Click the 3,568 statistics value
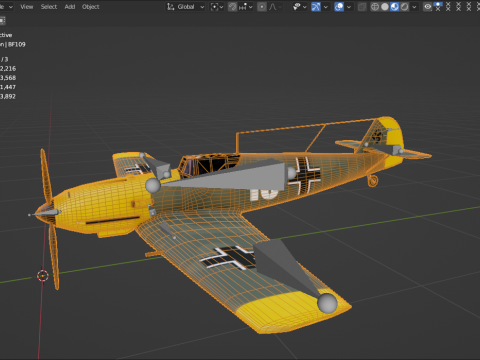Viewport: 480px width, 360px height. click(x=8, y=78)
